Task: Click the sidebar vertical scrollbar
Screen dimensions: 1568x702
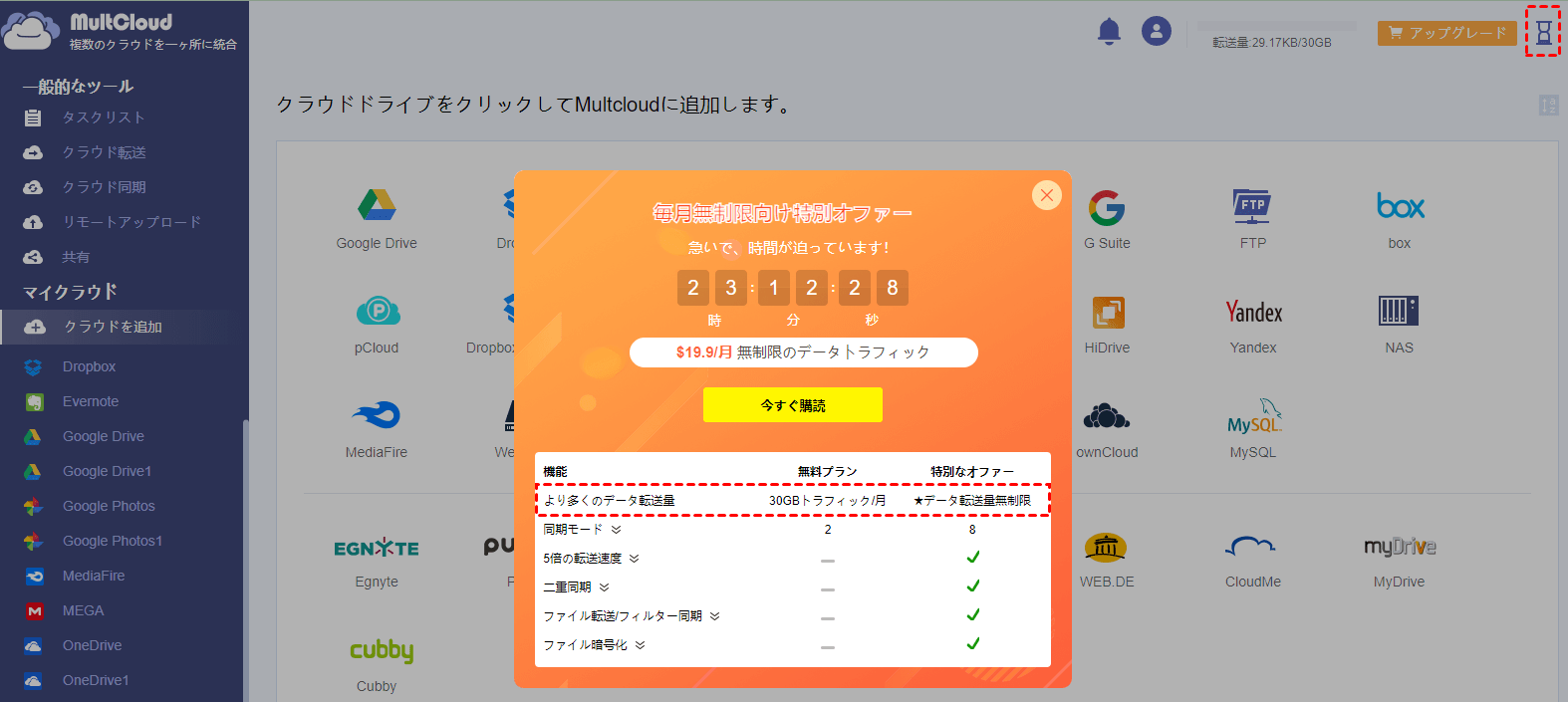Action: [245, 560]
